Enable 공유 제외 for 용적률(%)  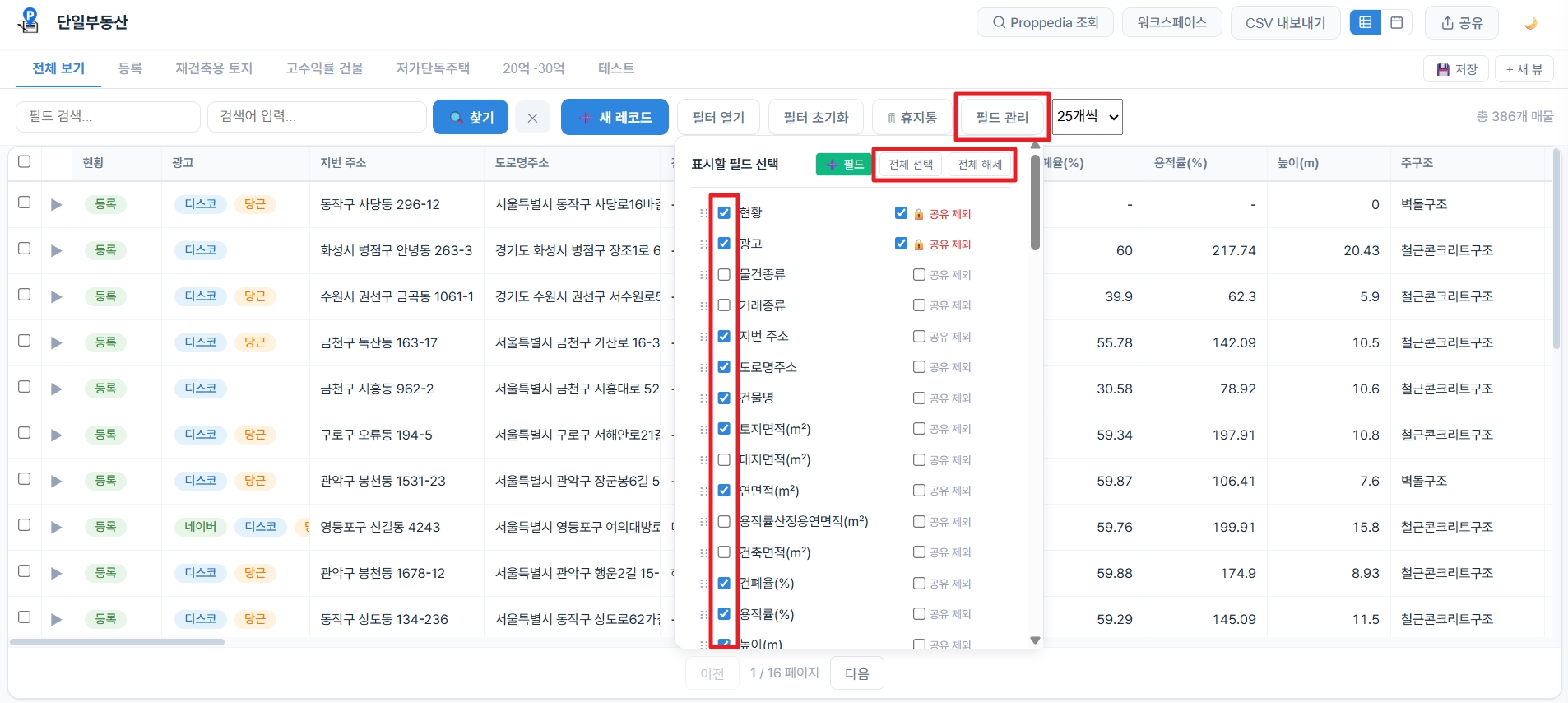[919, 614]
